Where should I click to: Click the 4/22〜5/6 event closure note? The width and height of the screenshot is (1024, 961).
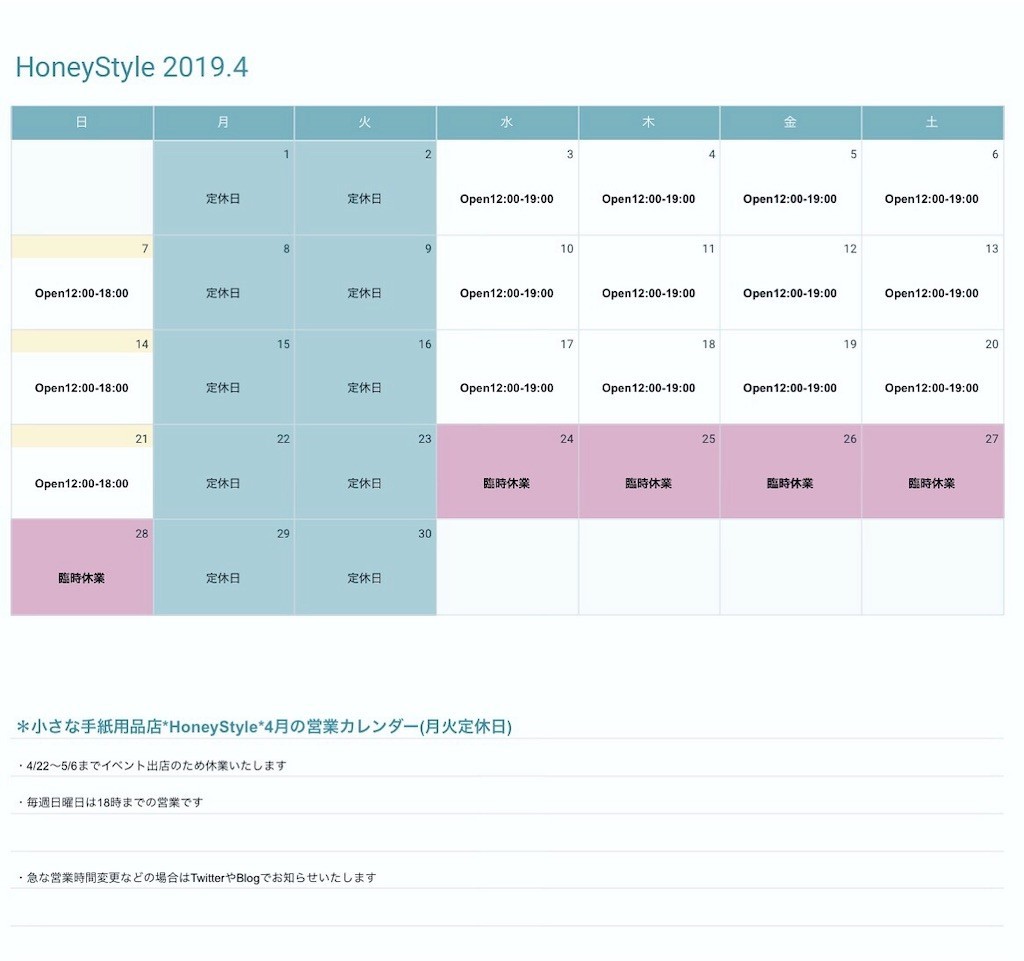[x=152, y=765]
